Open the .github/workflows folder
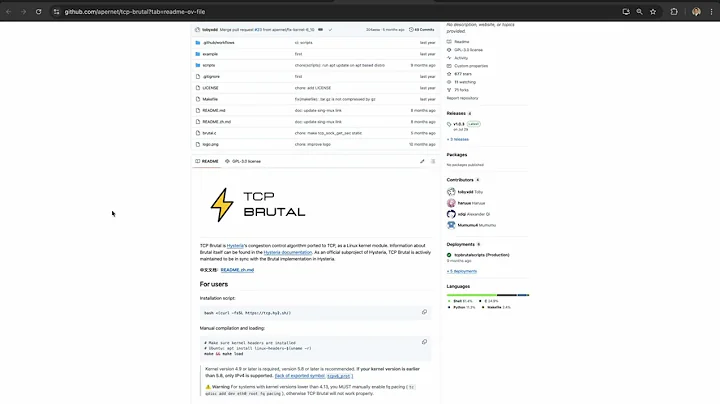720x404 pixels. [218, 42]
